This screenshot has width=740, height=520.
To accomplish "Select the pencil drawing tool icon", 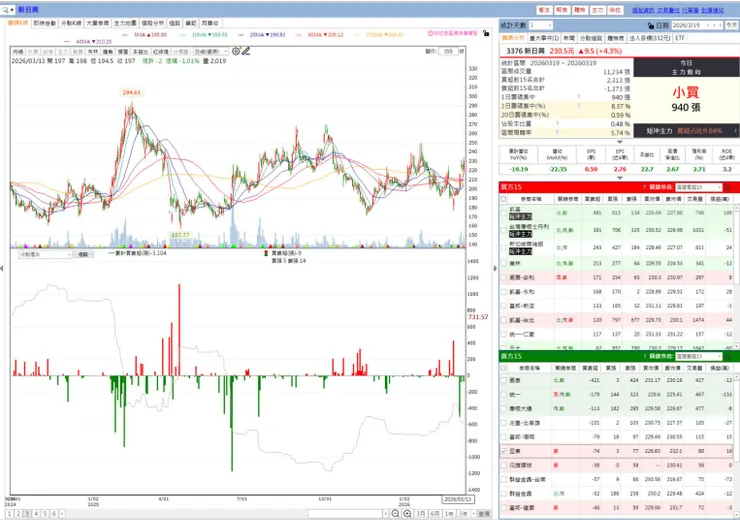I will coord(246,51).
